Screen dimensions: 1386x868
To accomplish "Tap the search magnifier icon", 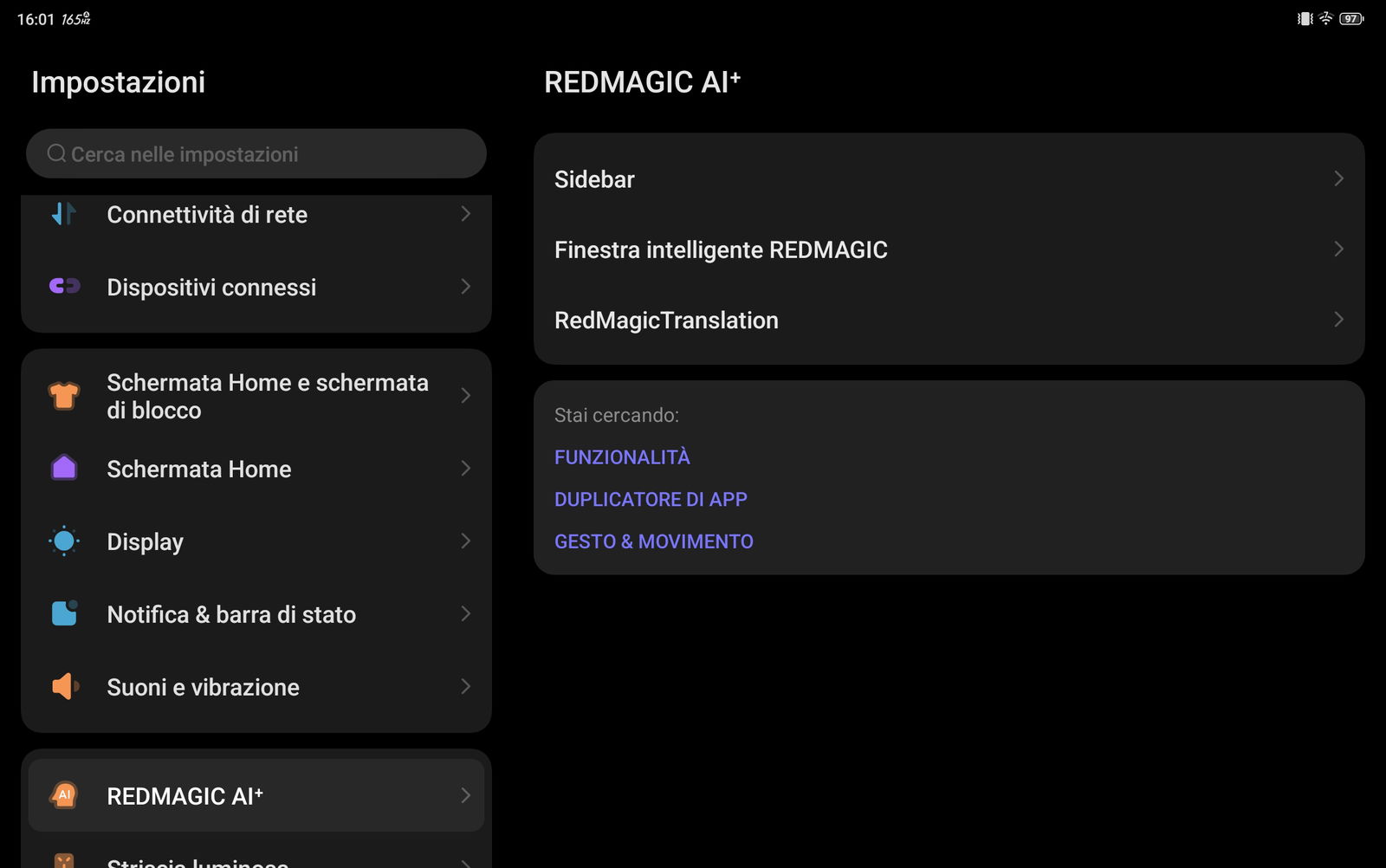I will point(56,153).
